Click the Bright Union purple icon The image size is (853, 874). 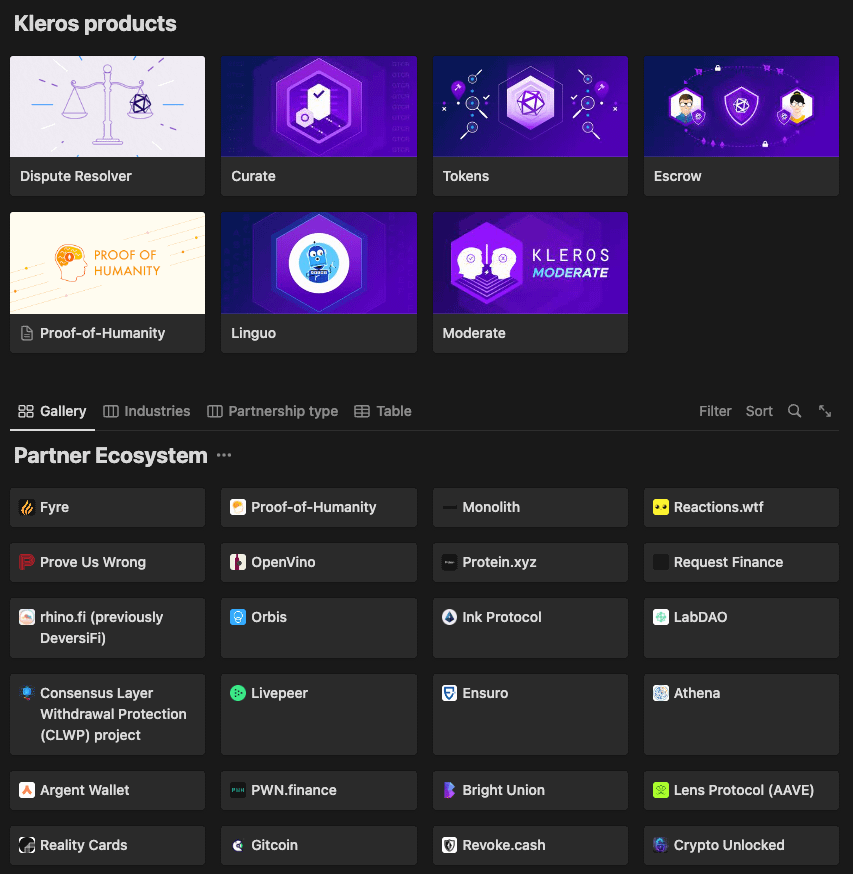tap(449, 790)
